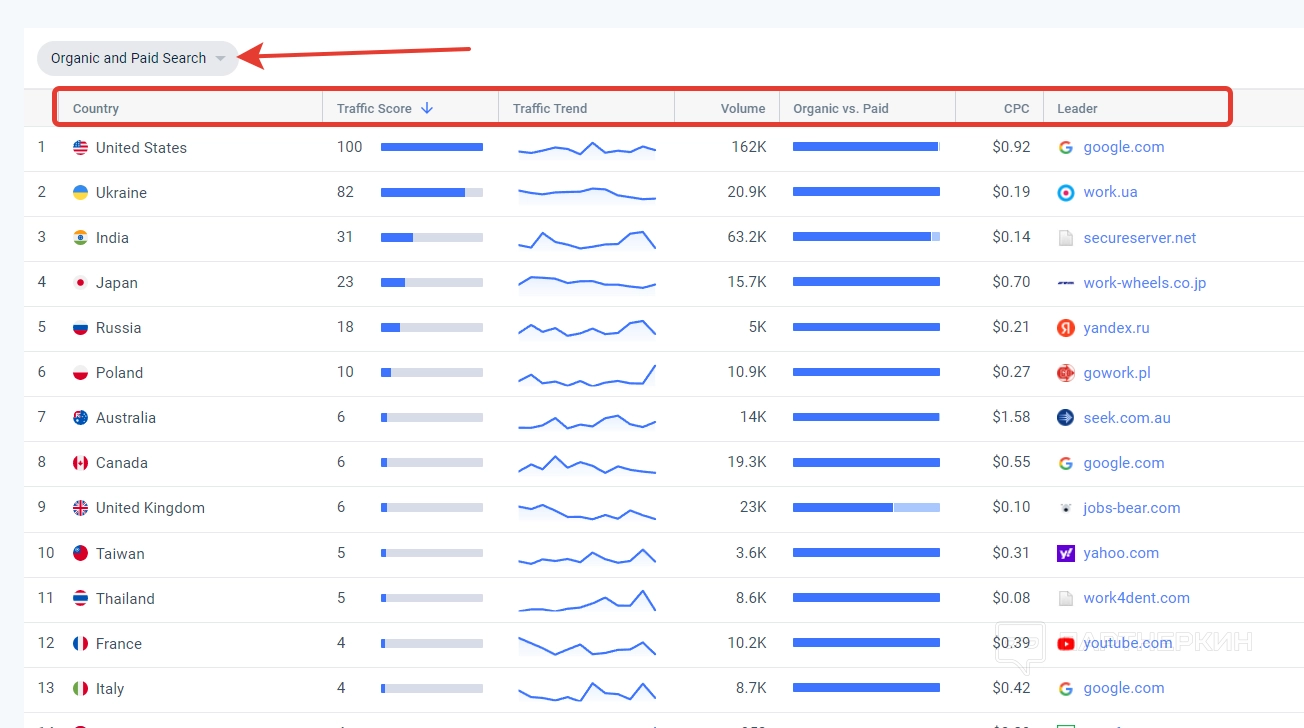Click the Yahoo logo icon
This screenshot has height=728, width=1304.
click(x=1066, y=553)
